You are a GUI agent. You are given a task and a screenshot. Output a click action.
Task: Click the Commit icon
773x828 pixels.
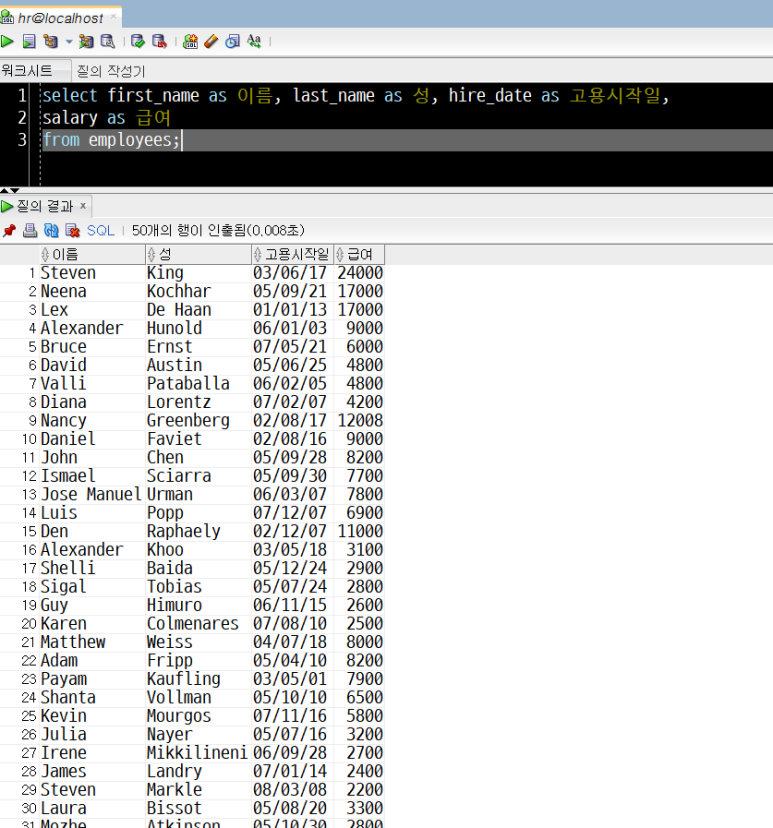(x=138, y=41)
